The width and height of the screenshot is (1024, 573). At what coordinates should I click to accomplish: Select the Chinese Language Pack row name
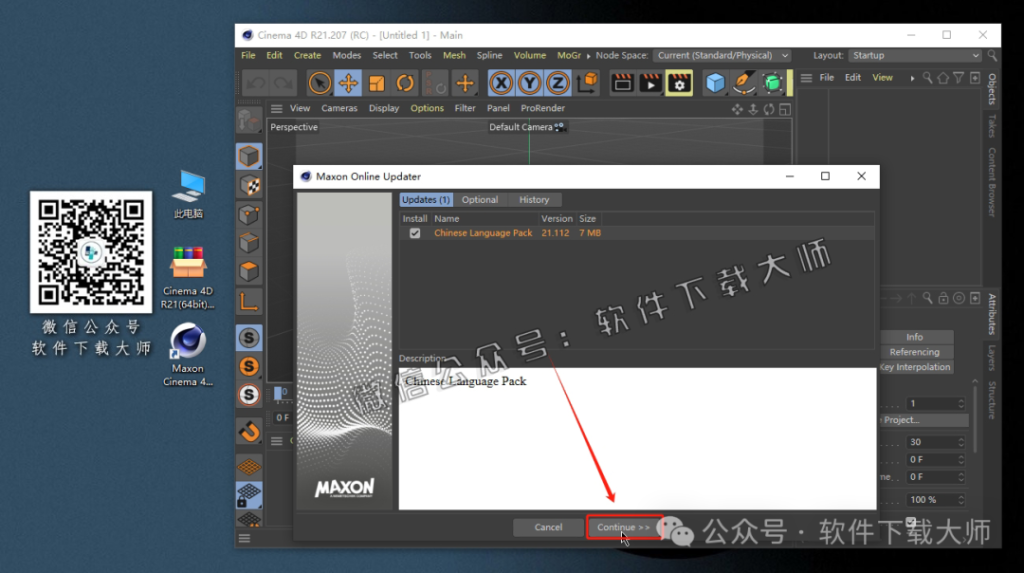coord(483,233)
